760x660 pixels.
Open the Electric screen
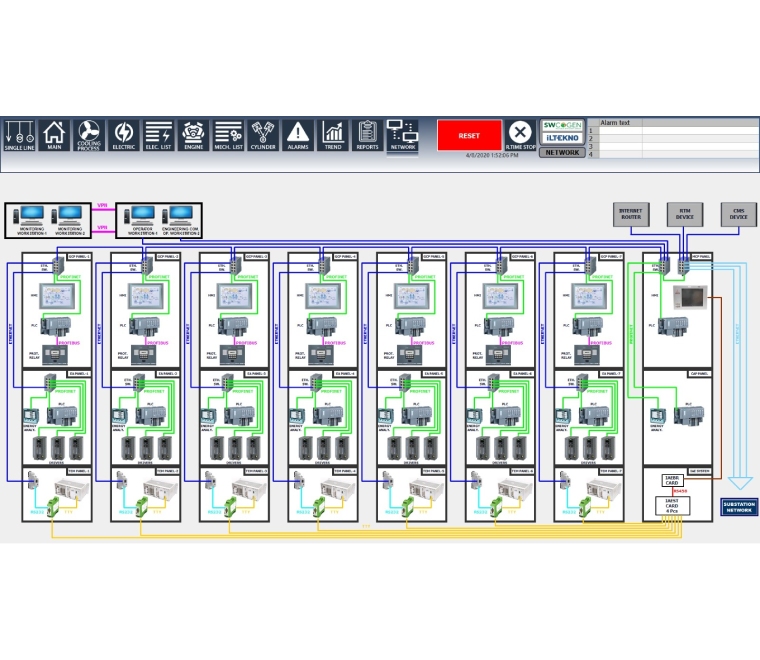tap(124, 135)
